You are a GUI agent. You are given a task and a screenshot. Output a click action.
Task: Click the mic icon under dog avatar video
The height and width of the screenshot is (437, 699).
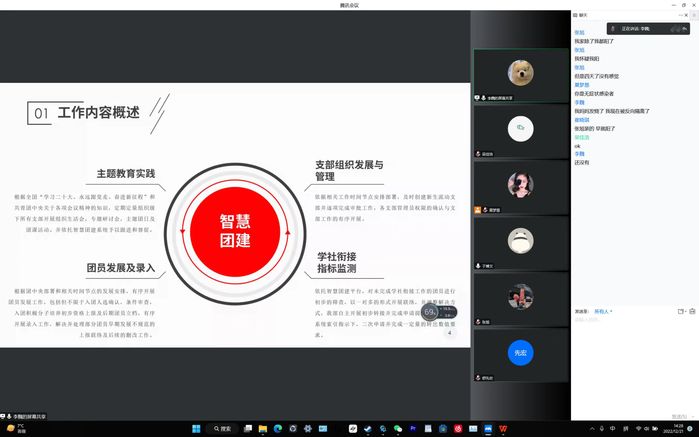484,100
